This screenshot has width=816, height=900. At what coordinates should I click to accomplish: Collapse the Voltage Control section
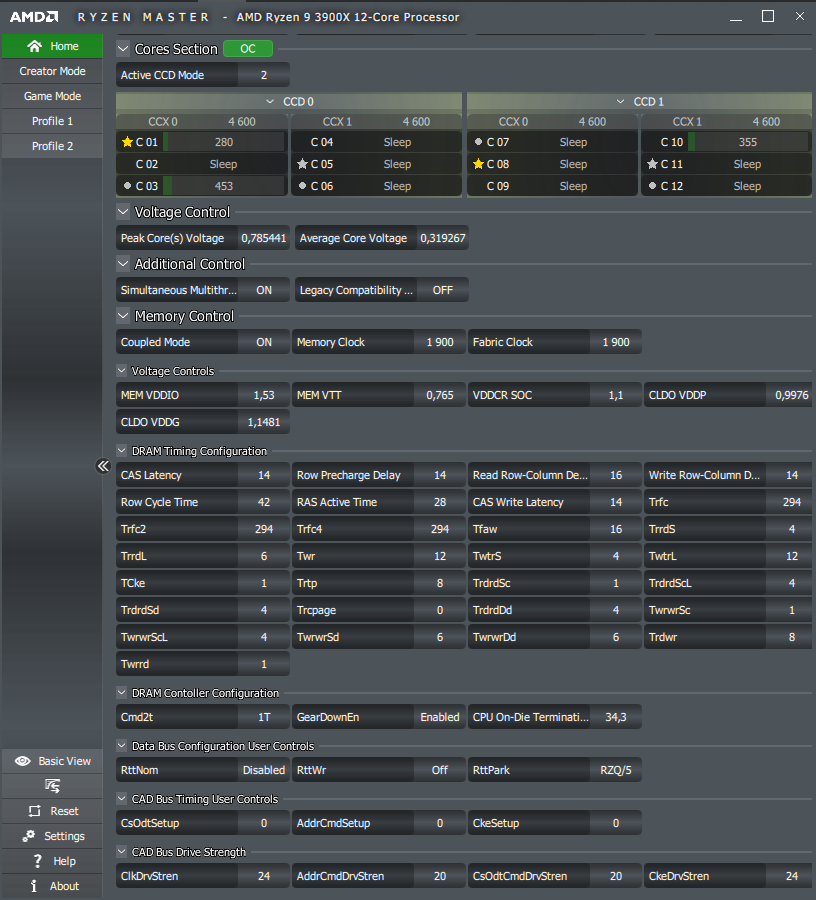coord(123,212)
